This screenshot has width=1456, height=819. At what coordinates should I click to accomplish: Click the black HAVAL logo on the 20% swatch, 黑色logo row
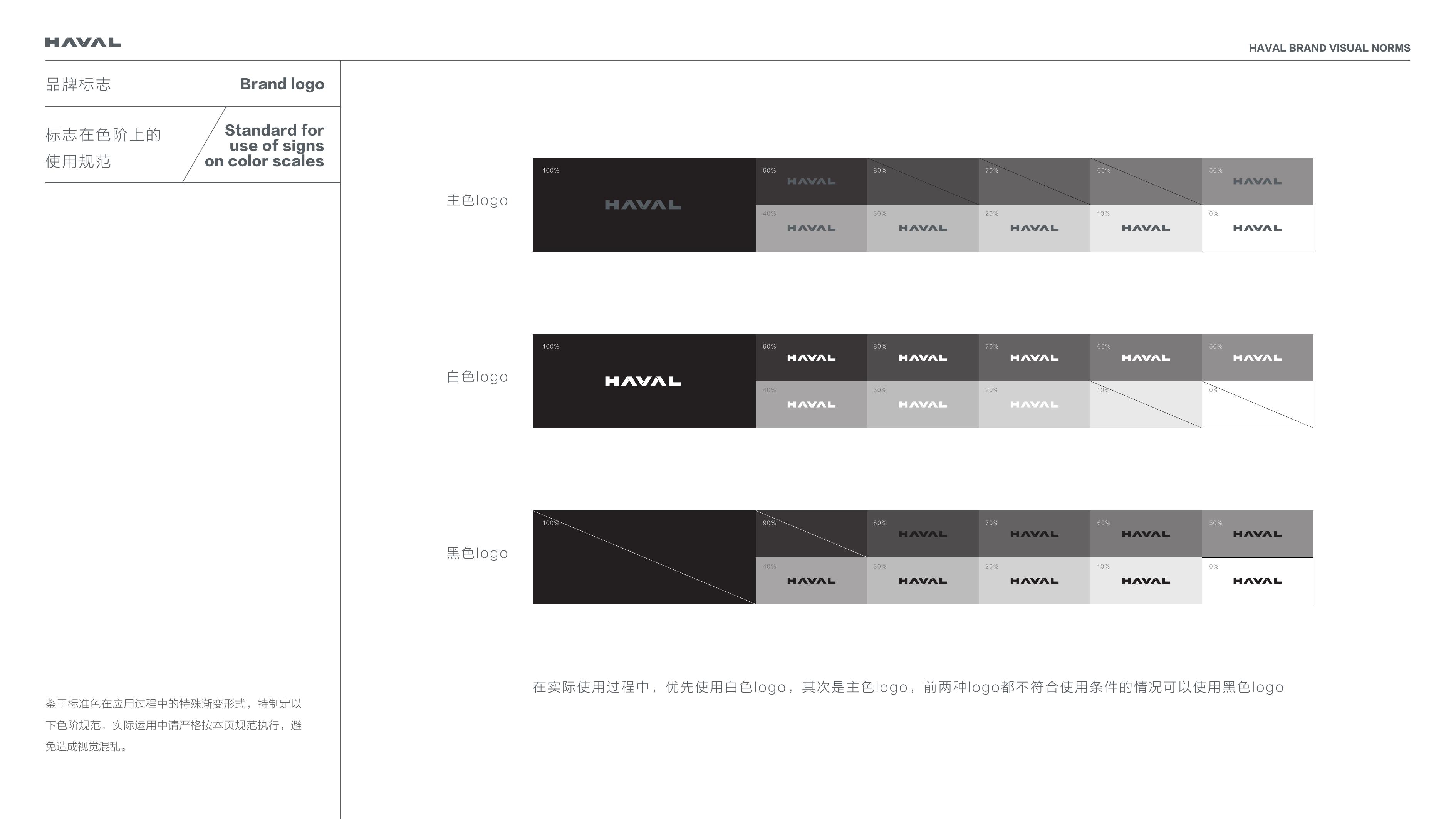click(1034, 581)
